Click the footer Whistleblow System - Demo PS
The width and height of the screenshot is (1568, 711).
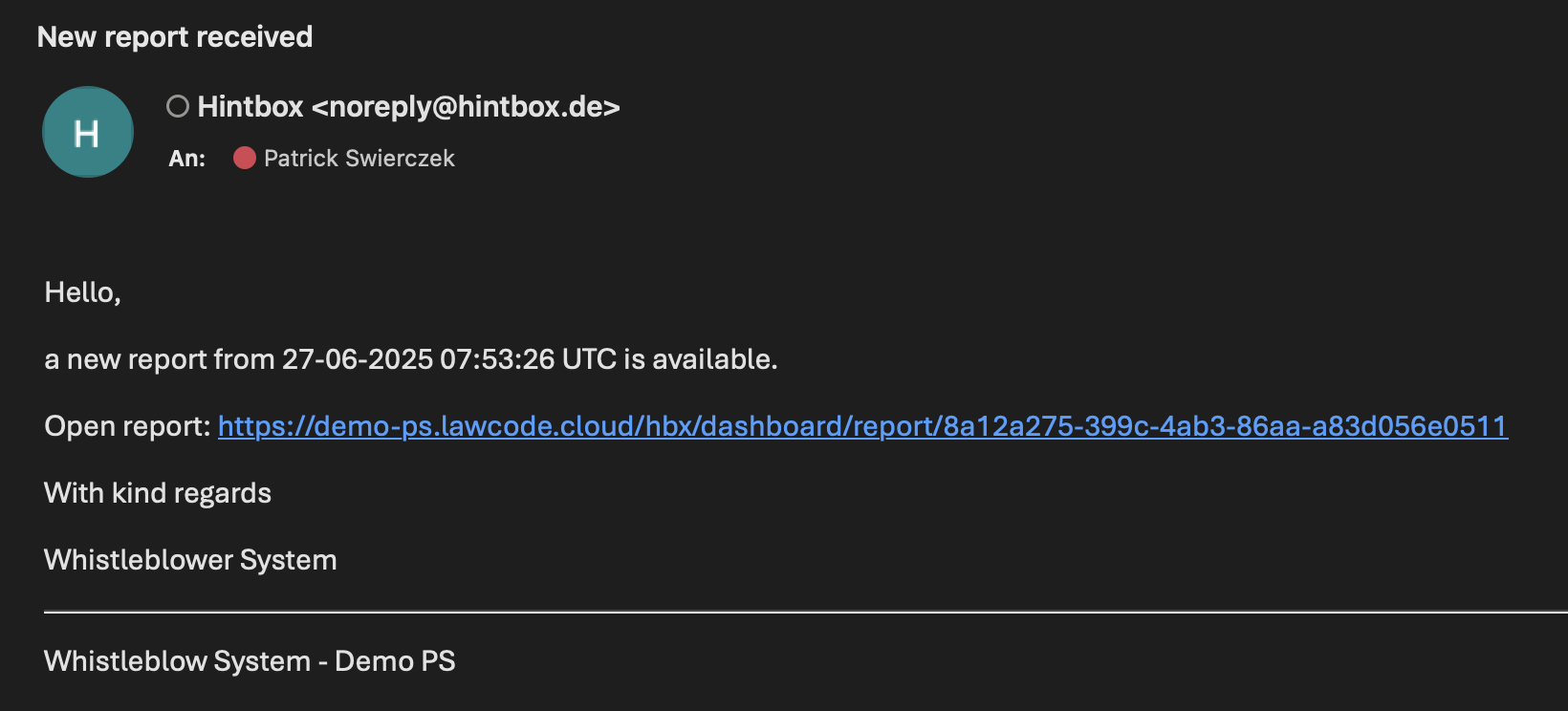pyautogui.click(x=250, y=661)
